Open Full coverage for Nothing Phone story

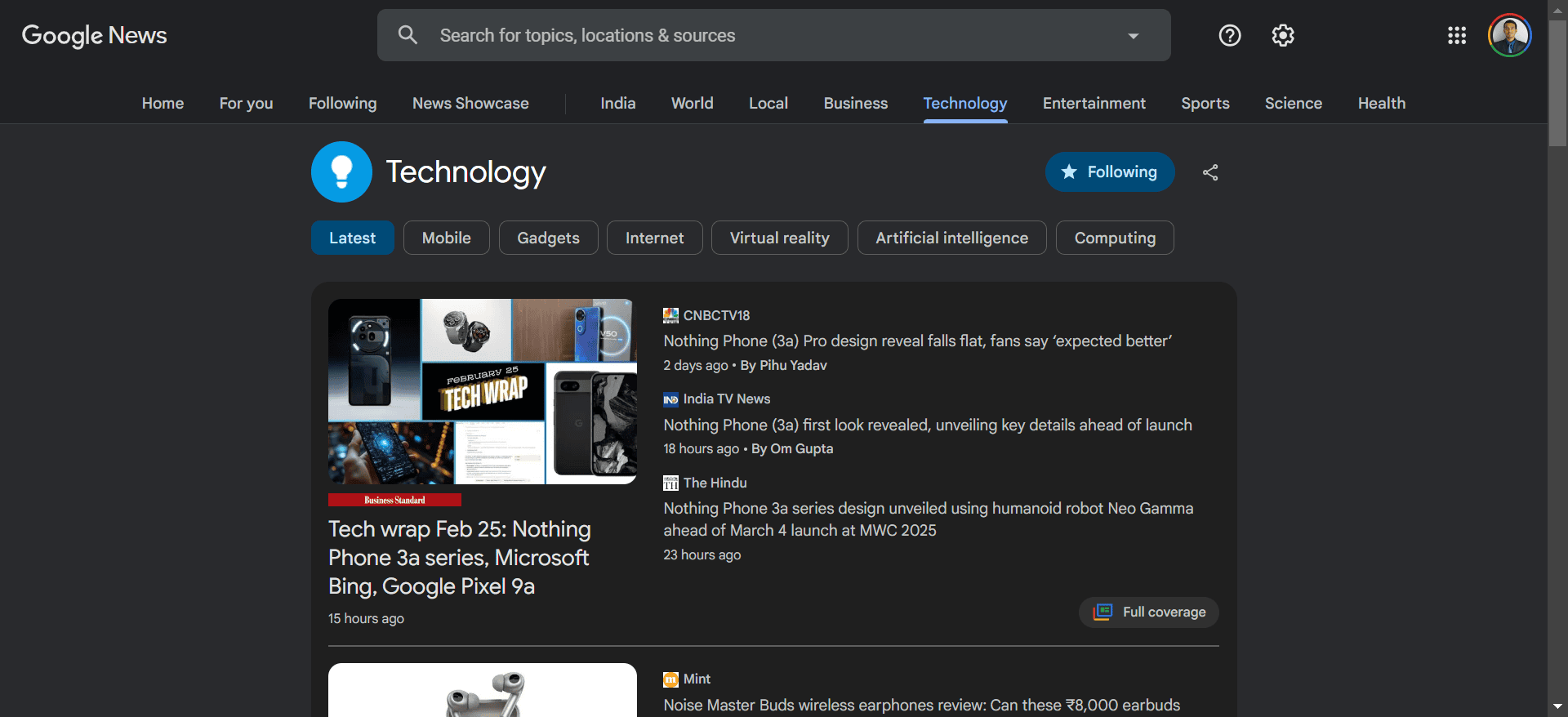point(1148,612)
